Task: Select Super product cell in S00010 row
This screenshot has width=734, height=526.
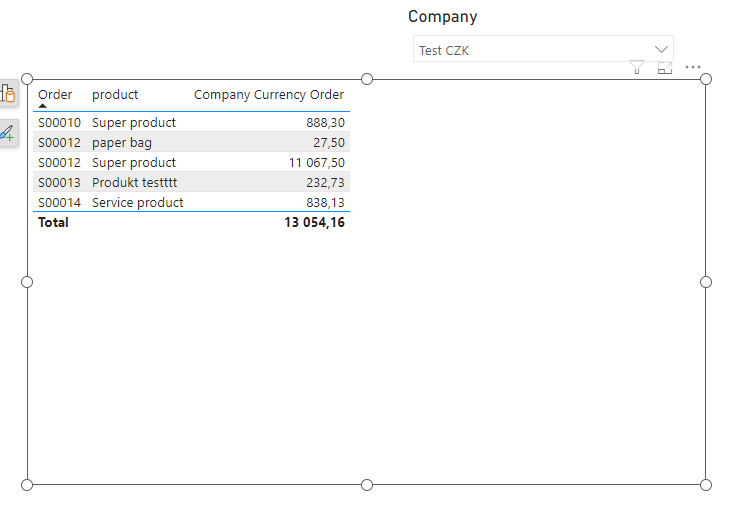Action: point(134,123)
